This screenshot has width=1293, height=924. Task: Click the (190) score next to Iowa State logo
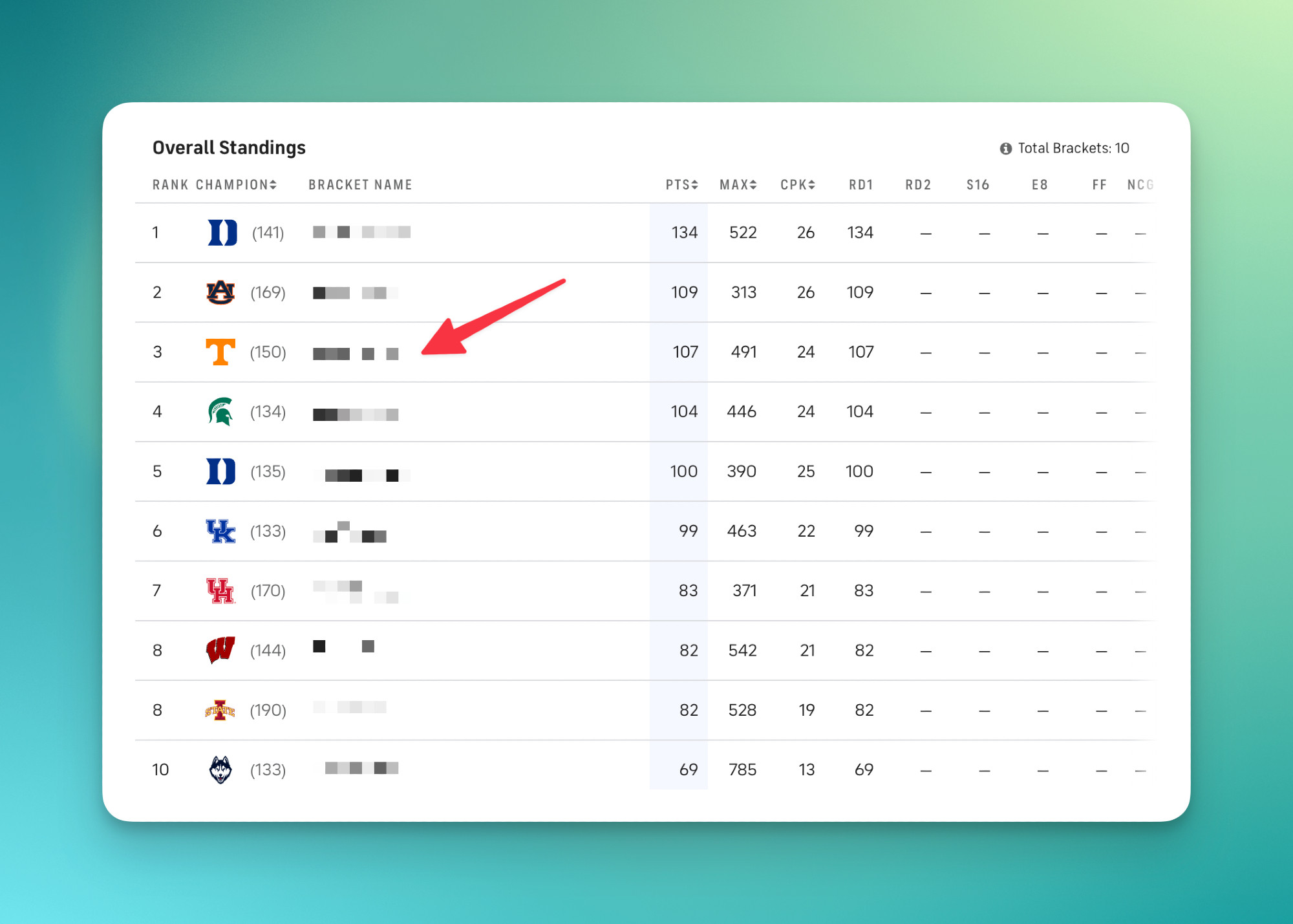coord(268,710)
